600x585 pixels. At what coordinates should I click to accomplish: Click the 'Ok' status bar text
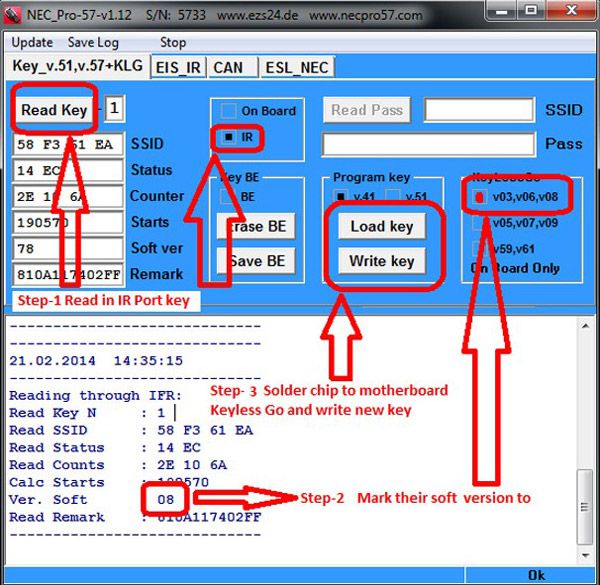pyautogui.click(x=536, y=575)
